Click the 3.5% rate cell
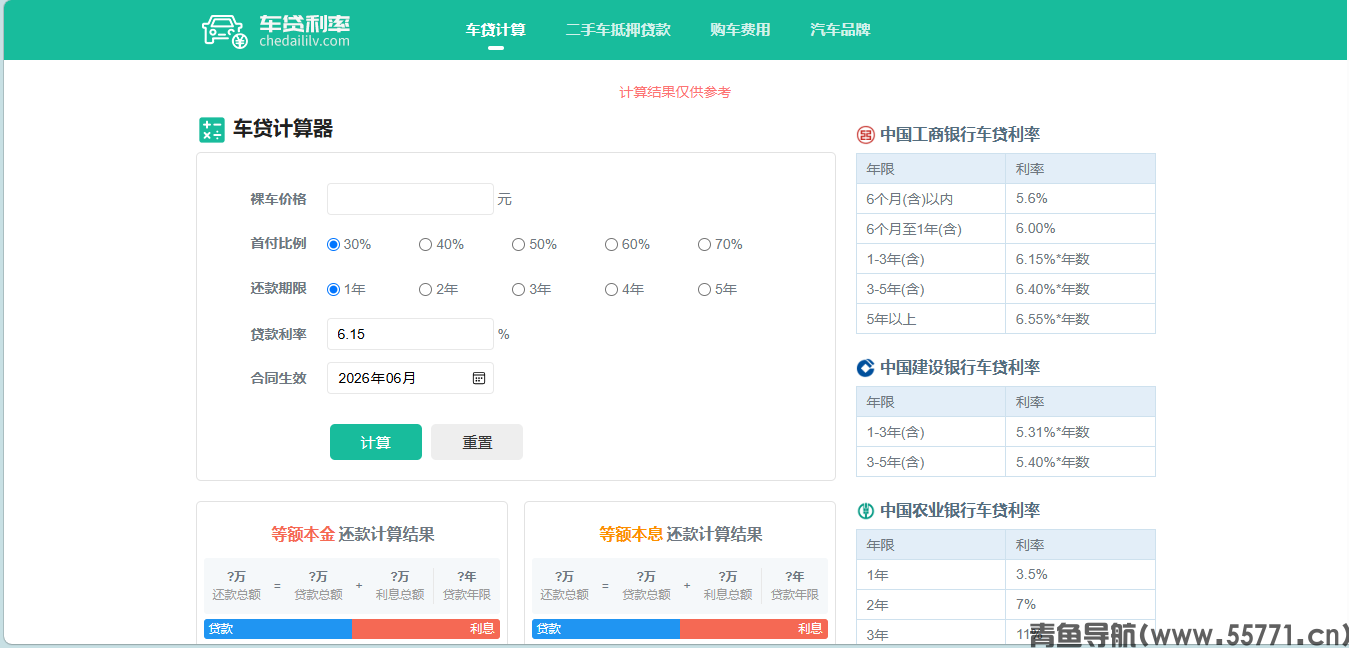The width and height of the screenshot is (1349, 648). [x=1080, y=575]
